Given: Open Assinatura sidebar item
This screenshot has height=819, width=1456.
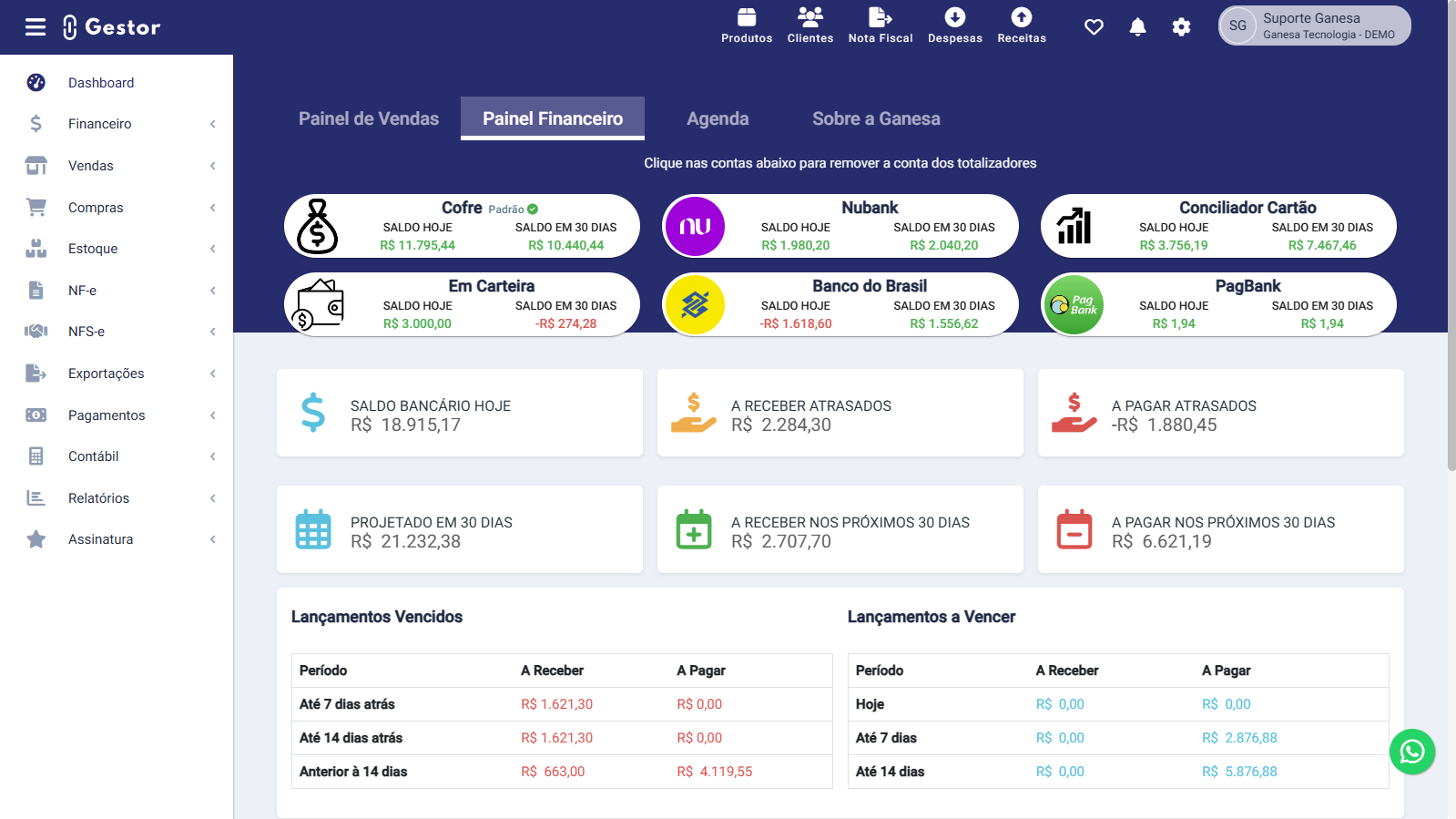Looking at the screenshot, I should click(117, 539).
